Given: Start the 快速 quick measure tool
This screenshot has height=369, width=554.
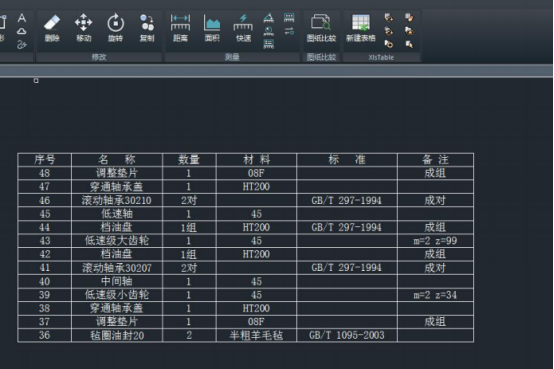Looking at the screenshot, I should coord(243,28).
